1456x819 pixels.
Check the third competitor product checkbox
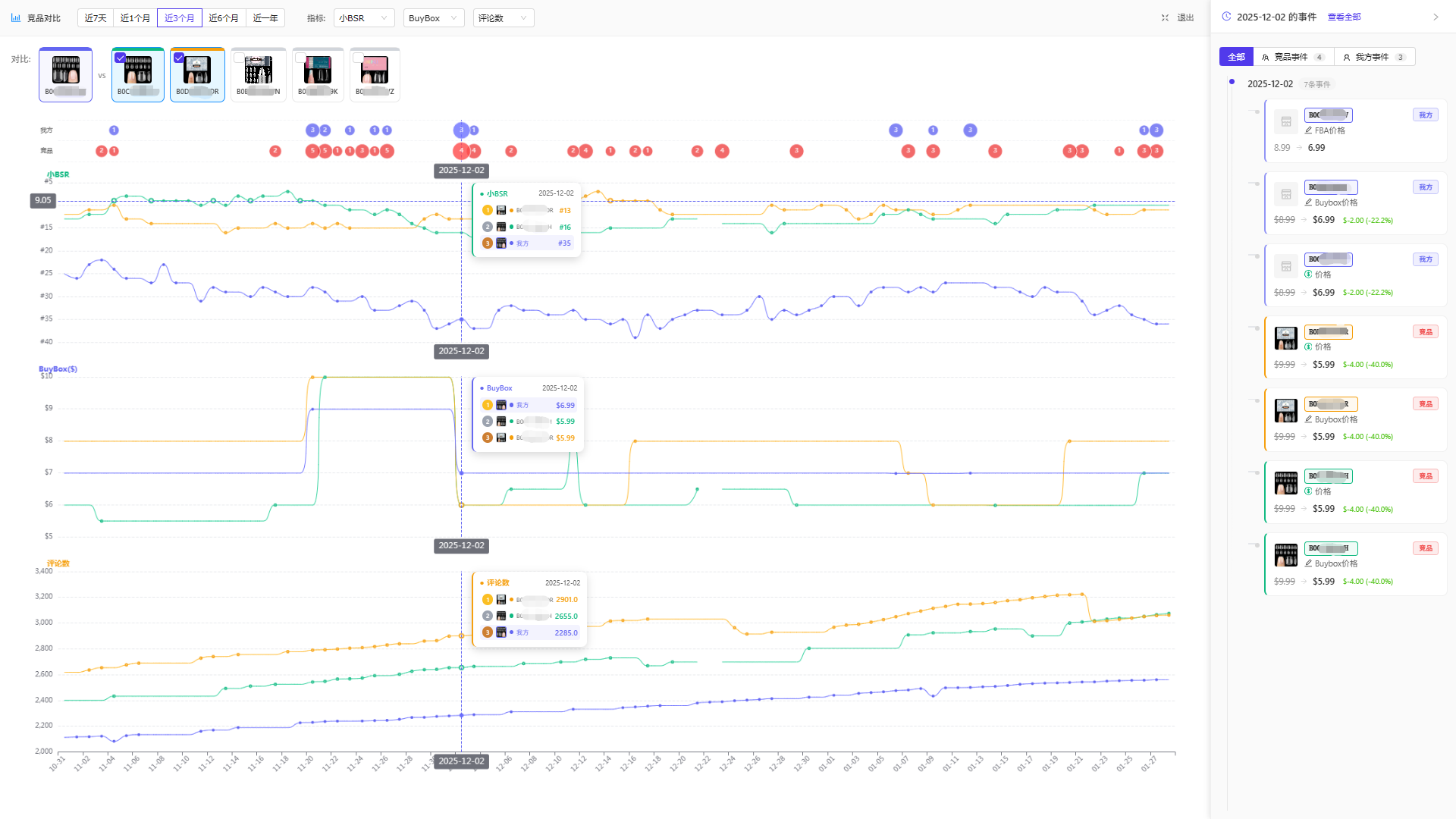239,58
